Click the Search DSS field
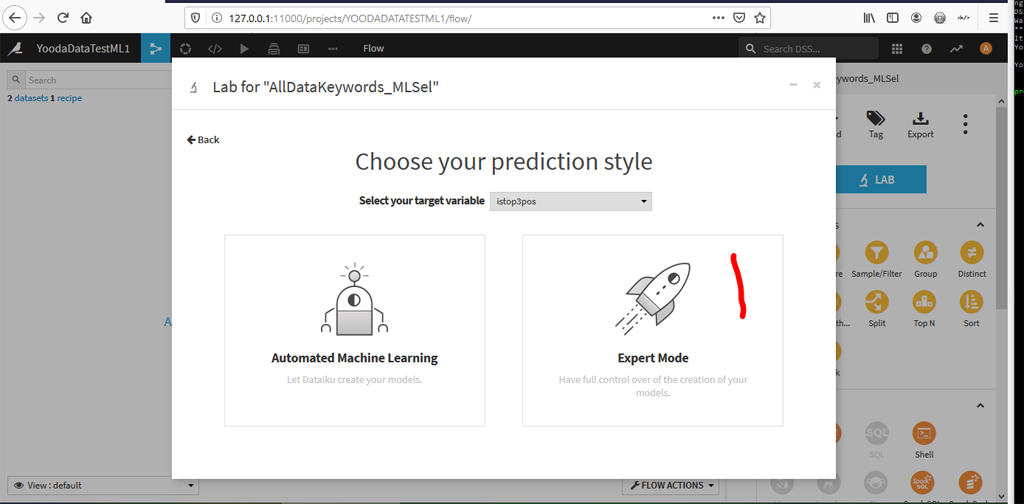This screenshot has width=1024, height=504. point(808,48)
